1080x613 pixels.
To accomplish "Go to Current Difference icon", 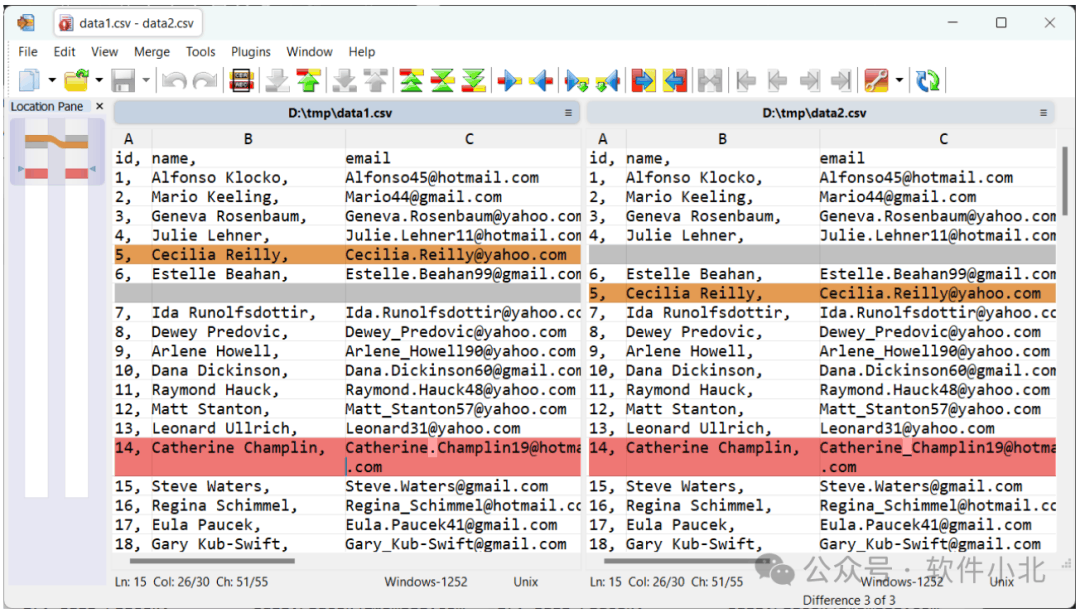I will pos(442,81).
